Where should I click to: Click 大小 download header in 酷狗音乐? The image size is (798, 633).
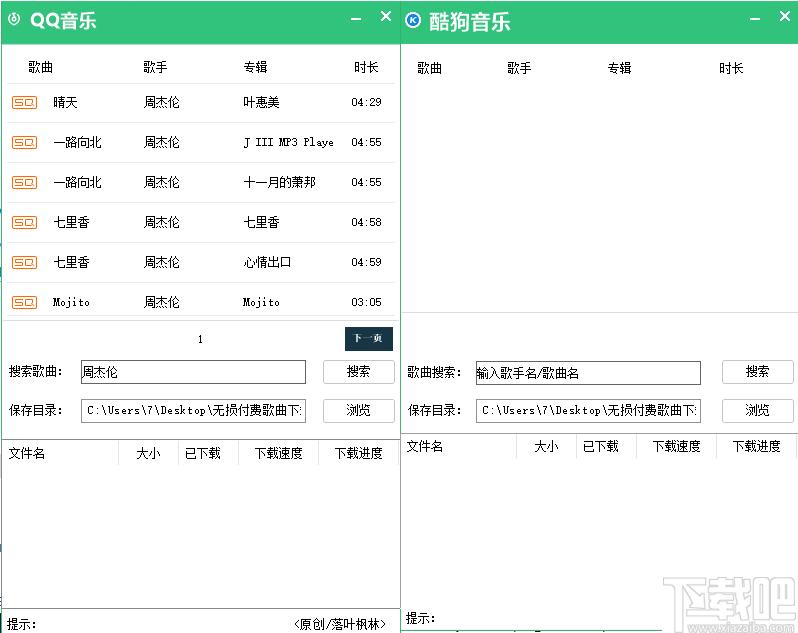(547, 446)
